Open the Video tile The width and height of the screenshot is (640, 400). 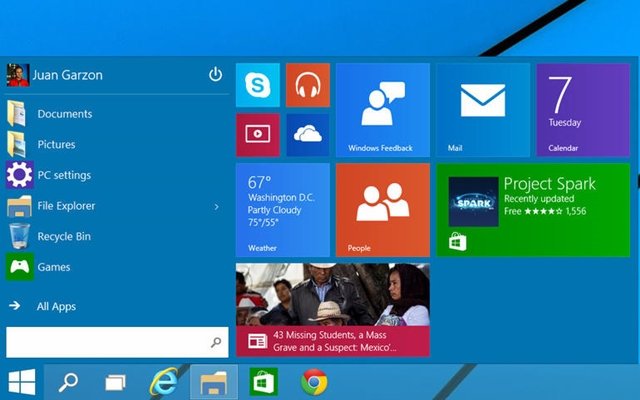(x=258, y=135)
